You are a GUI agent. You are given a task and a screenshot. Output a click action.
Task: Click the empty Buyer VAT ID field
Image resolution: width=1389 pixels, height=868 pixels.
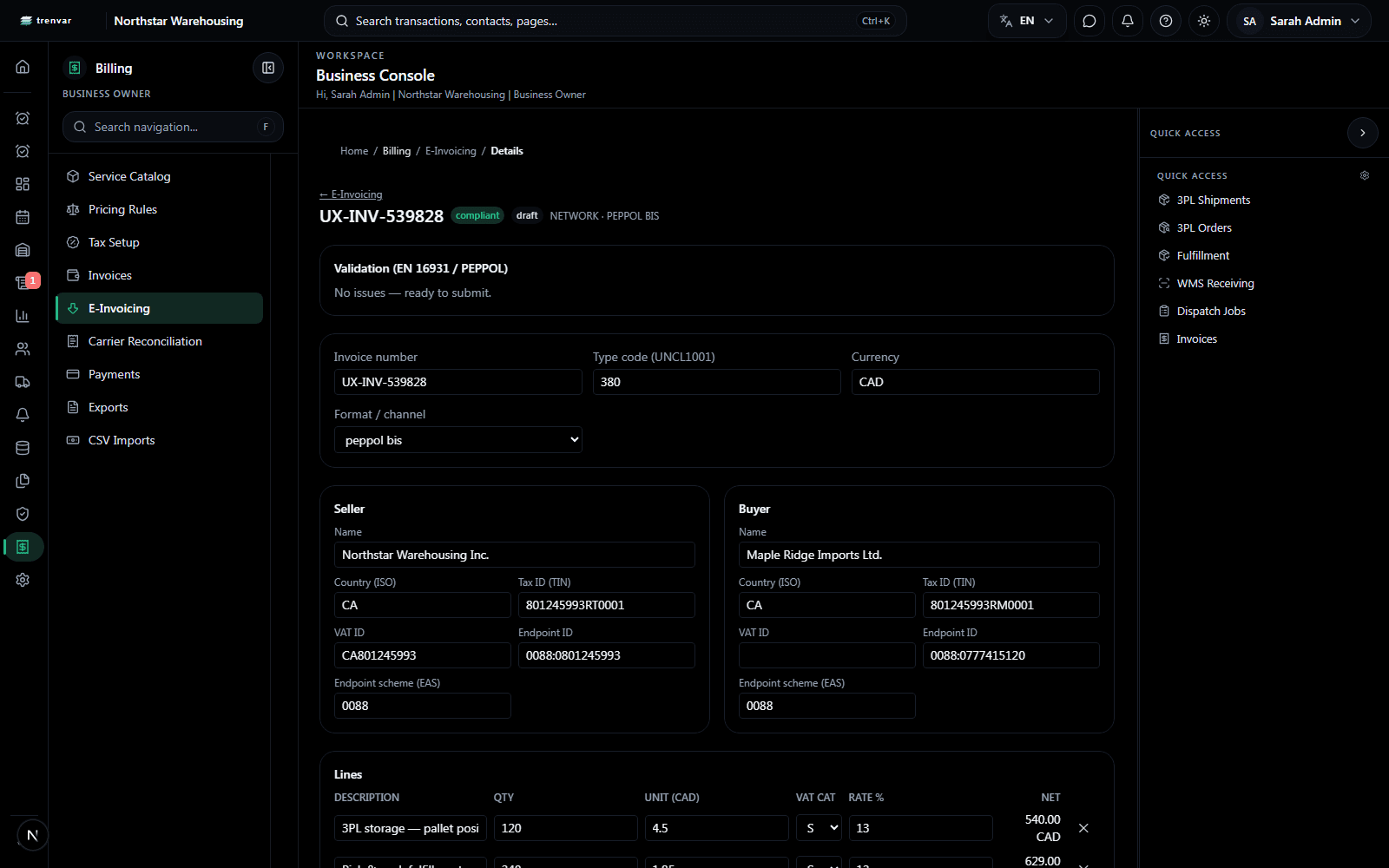(x=827, y=655)
